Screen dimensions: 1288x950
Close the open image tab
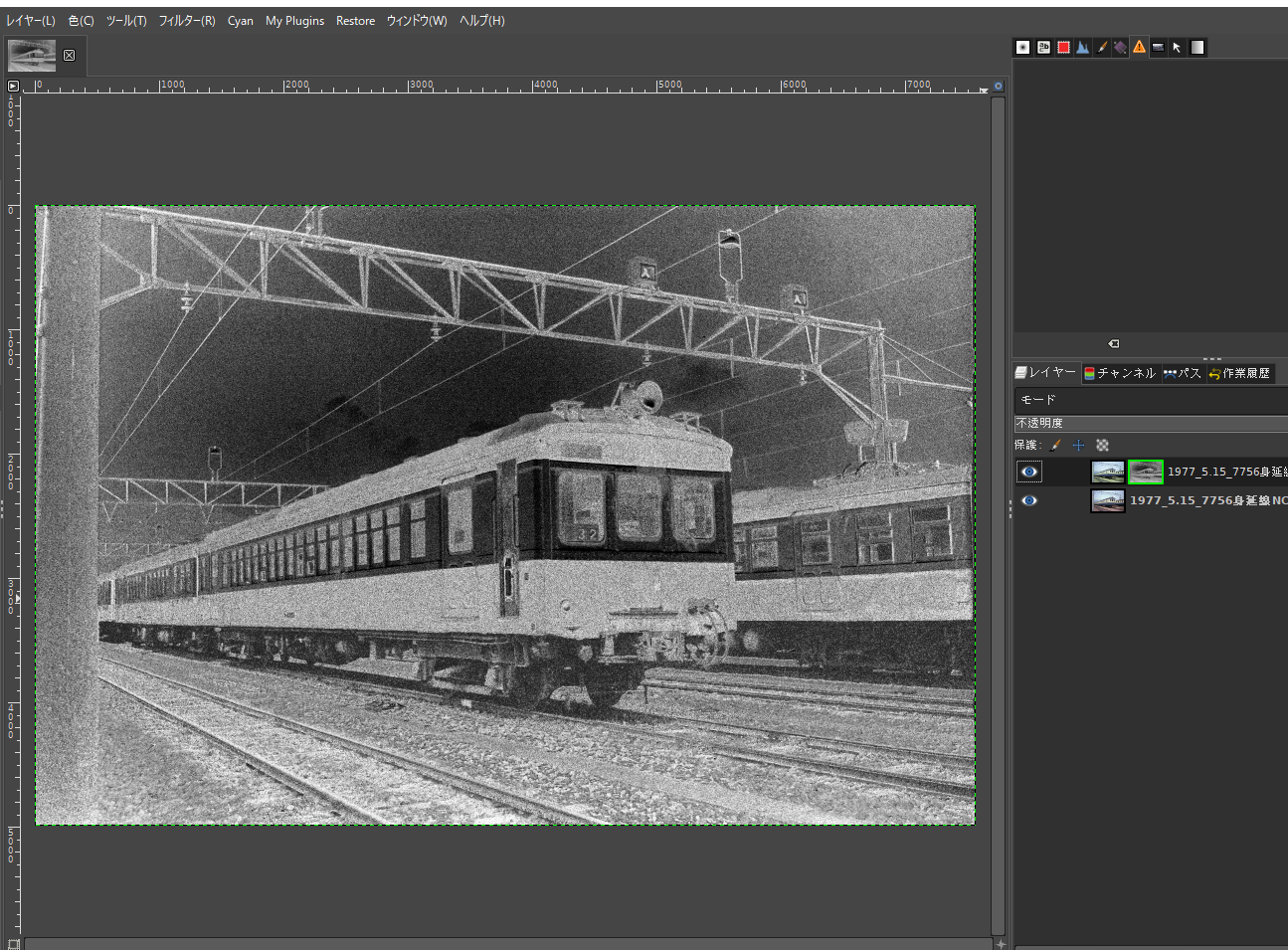point(70,56)
